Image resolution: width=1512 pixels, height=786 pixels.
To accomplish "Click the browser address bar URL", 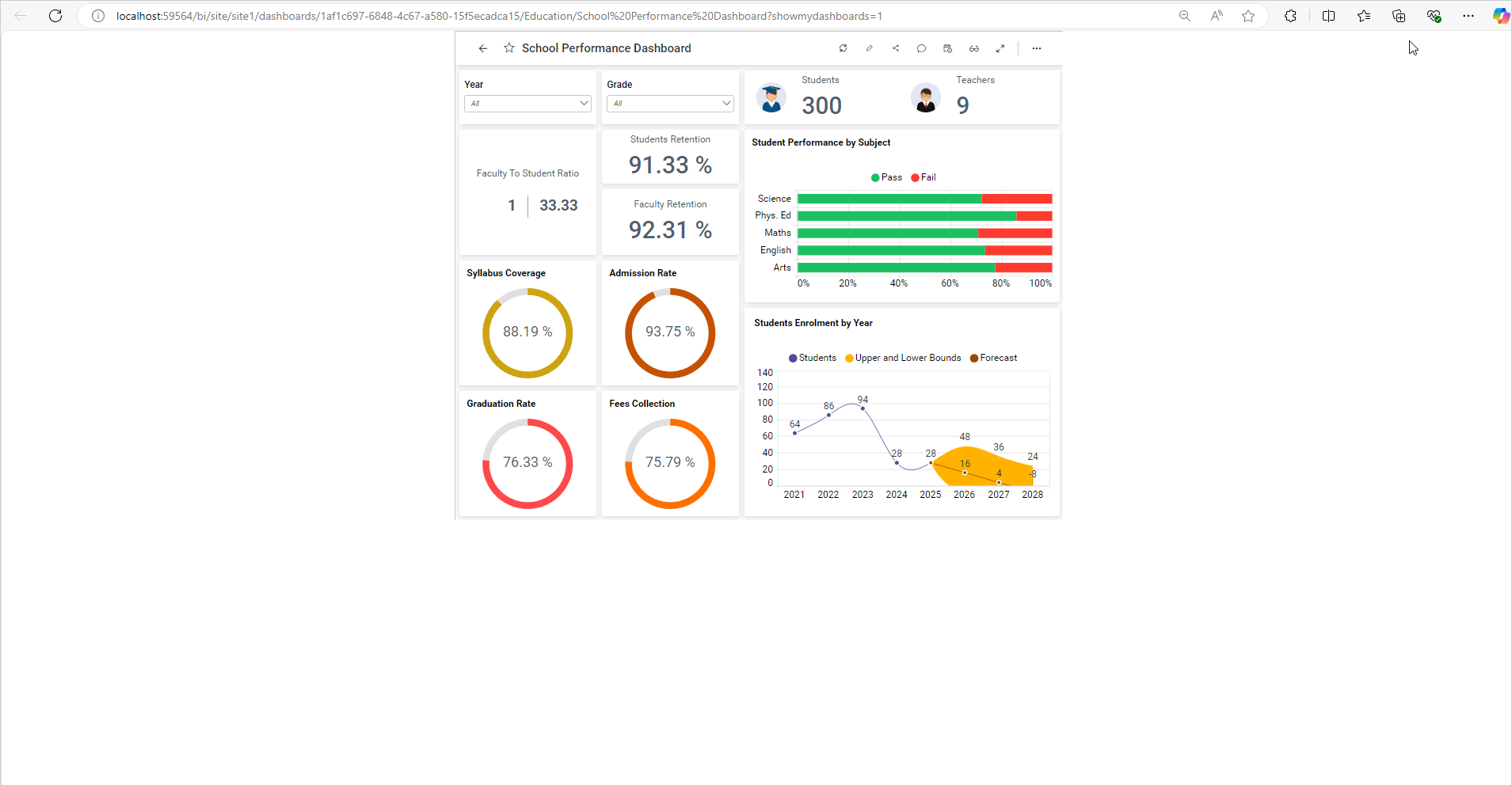I will [x=499, y=16].
